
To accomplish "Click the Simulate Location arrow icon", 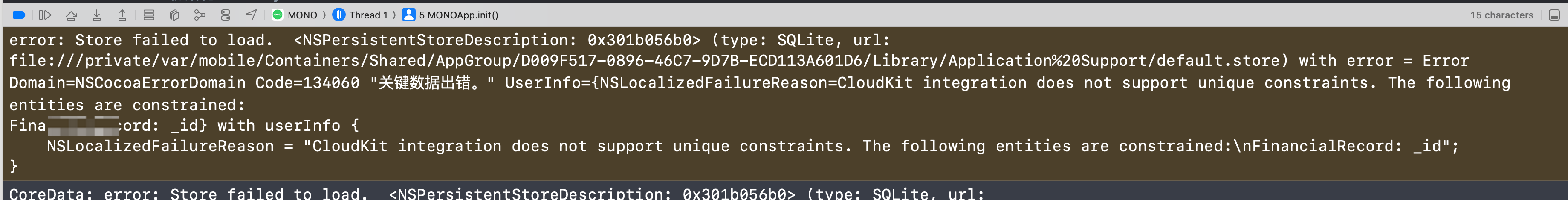I will (x=252, y=15).
